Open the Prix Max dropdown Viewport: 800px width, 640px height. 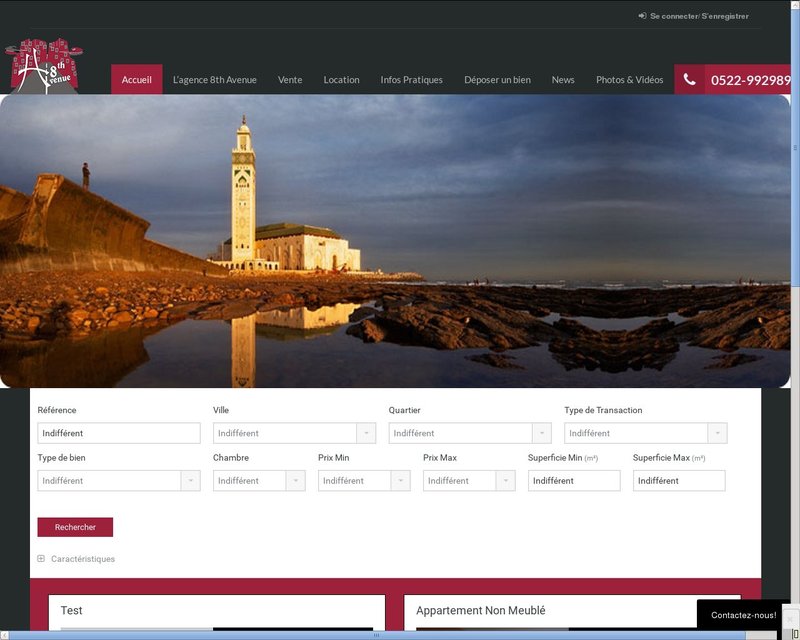point(469,480)
